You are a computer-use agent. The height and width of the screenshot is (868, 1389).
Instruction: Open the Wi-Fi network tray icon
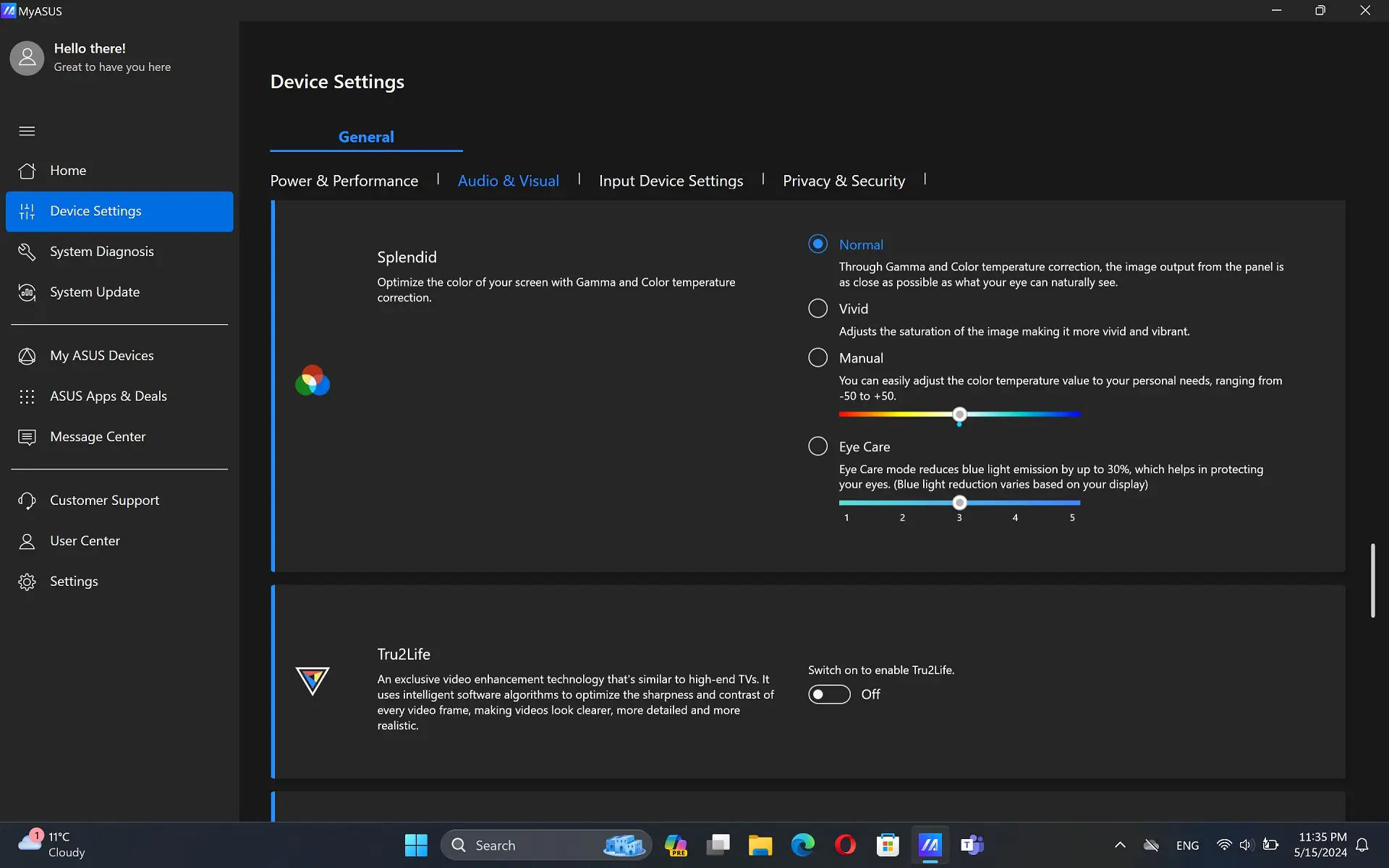pos(1223,845)
